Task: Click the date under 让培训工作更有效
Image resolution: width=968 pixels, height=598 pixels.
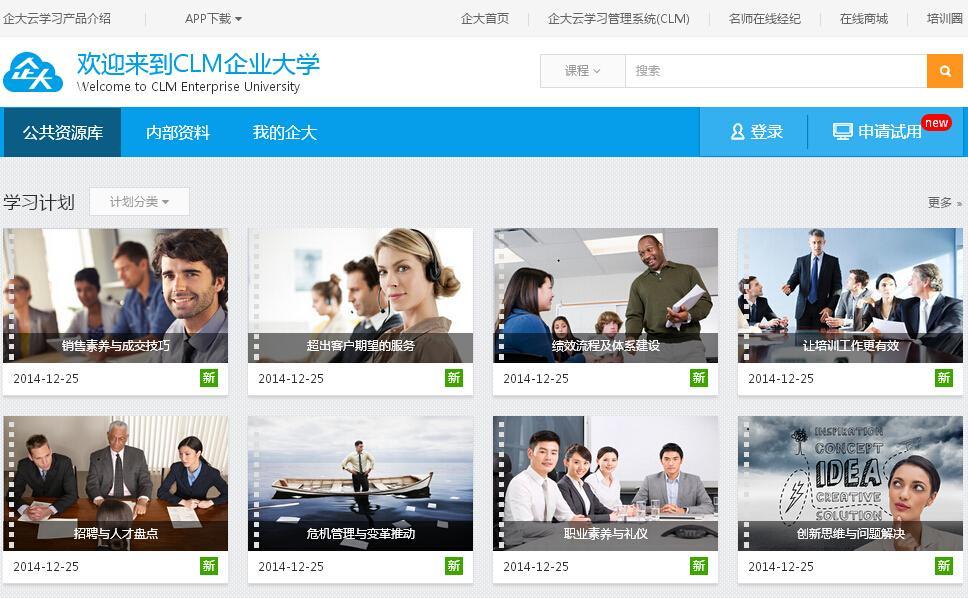Action: point(782,379)
